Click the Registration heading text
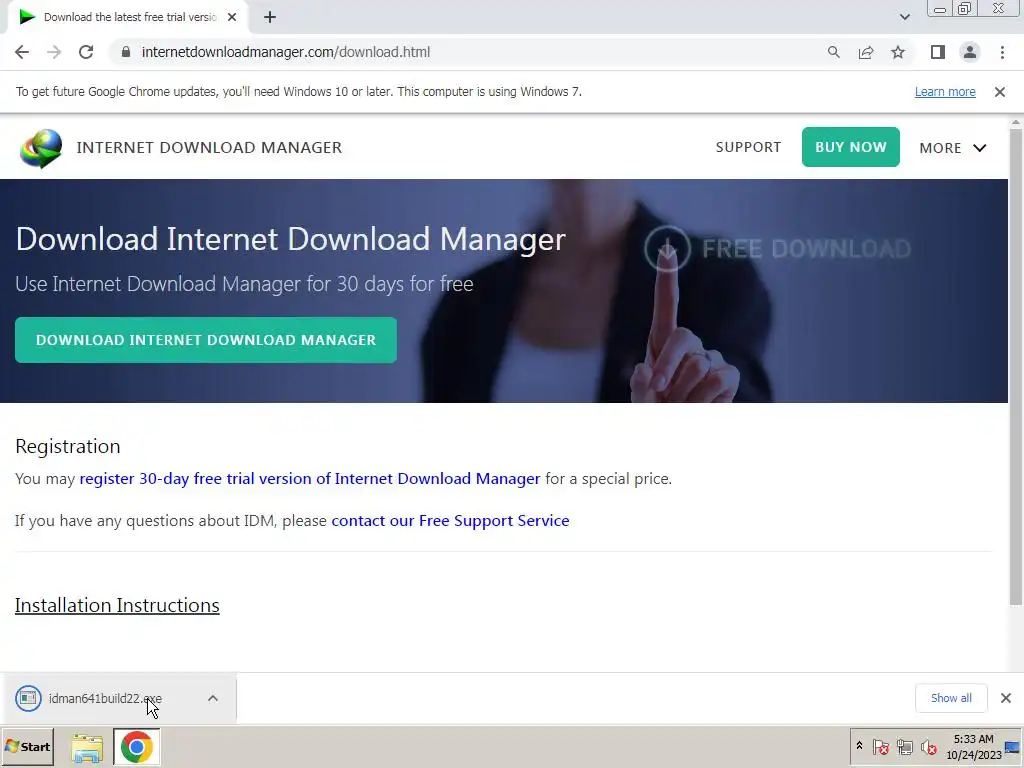Screen dimensions: 1024x768 coord(68,446)
